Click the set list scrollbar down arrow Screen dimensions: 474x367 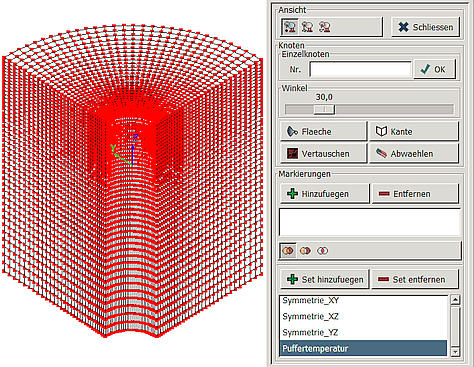(455, 352)
